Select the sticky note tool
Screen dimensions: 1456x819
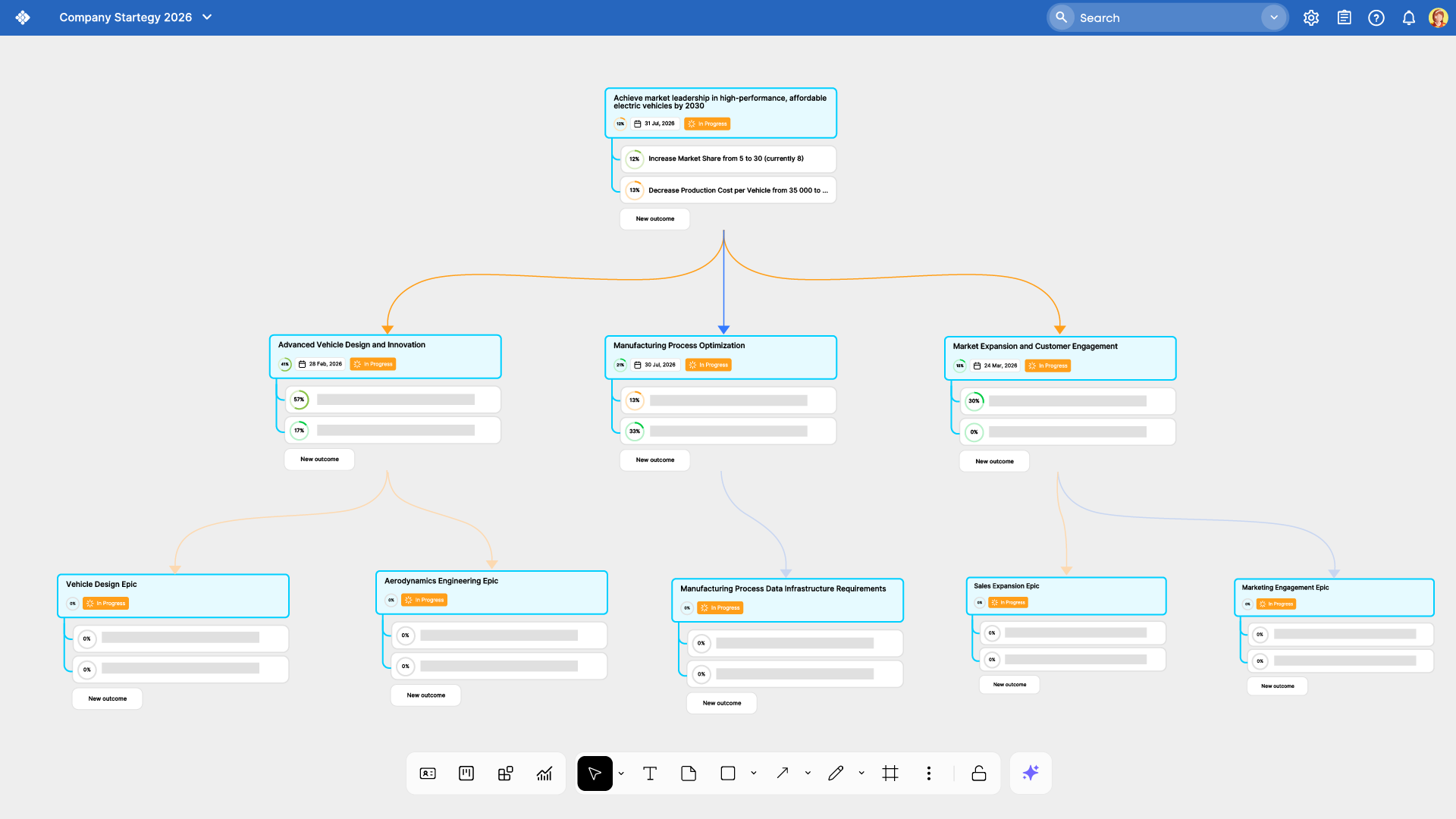[689, 773]
